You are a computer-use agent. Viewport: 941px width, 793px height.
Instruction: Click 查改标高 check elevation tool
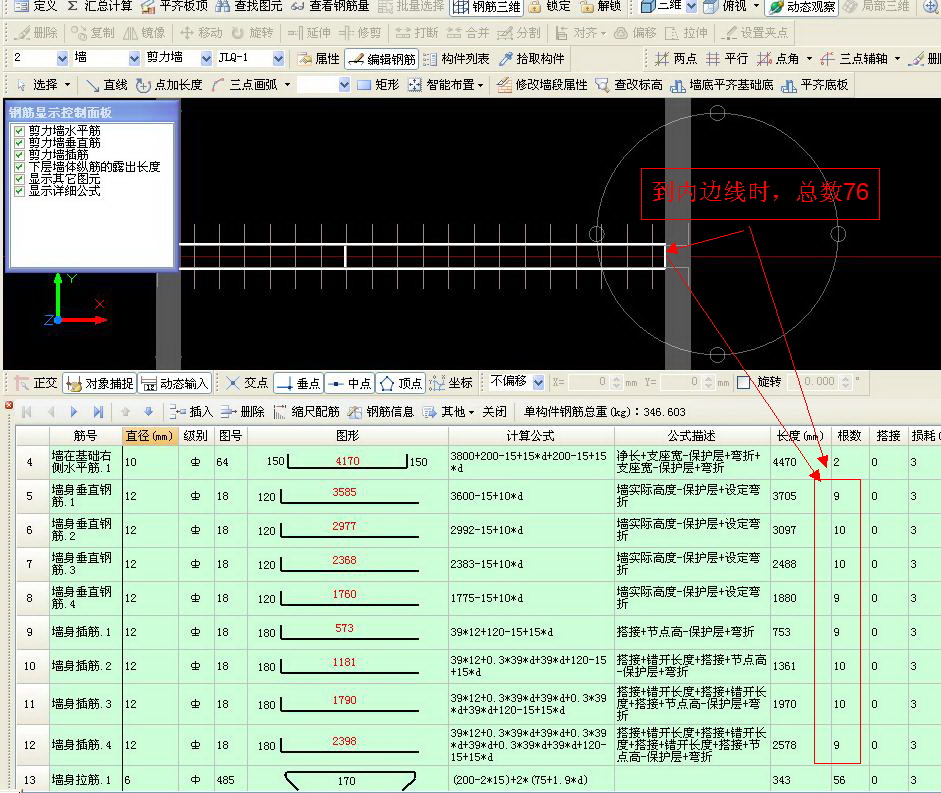[x=629, y=85]
